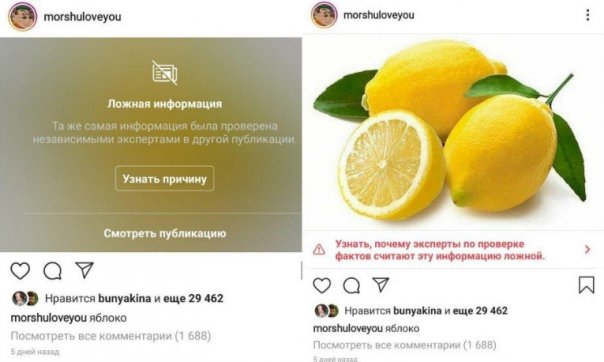This screenshot has width=604, height=362.
Task: Open morshuloveyou avatar on right post
Action: 324,15
